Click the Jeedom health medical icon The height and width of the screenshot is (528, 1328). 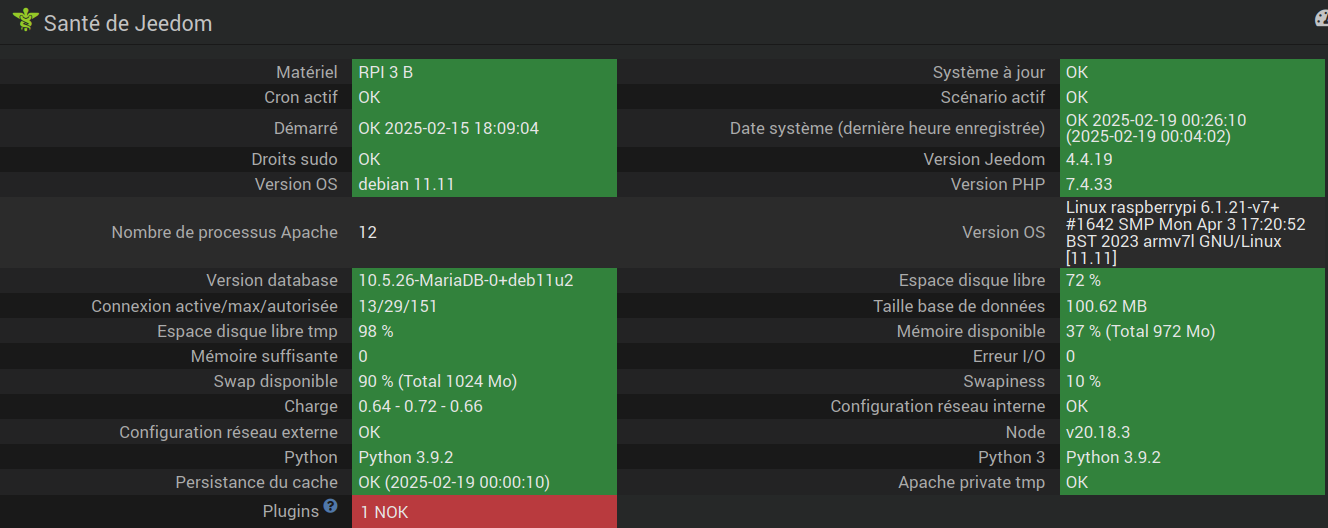(25, 21)
